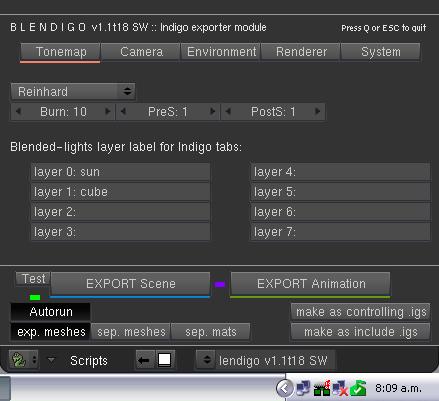Increase the PostS value with right arrow
The width and height of the screenshot is (439, 401).
pyautogui.click(x=317, y=111)
